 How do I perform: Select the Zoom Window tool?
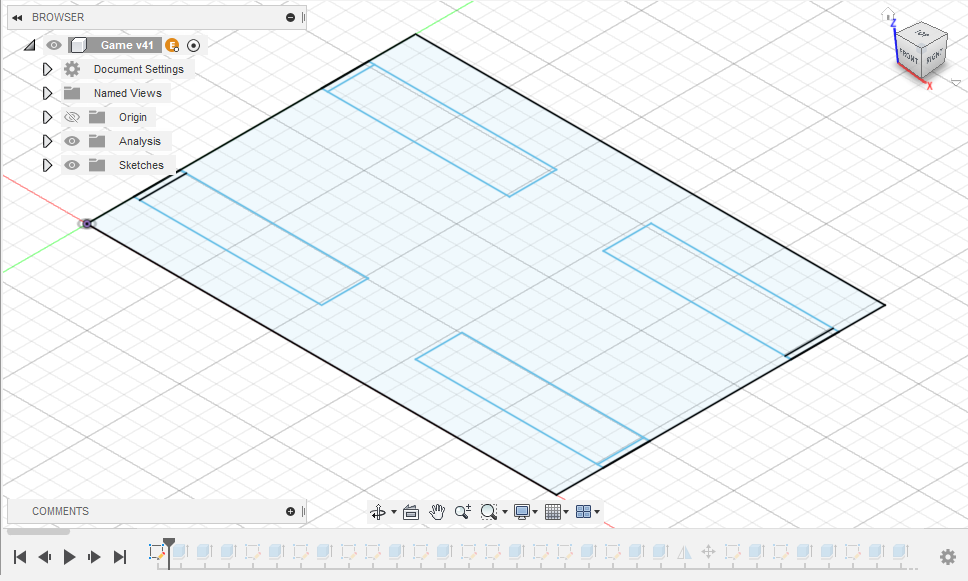point(489,511)
